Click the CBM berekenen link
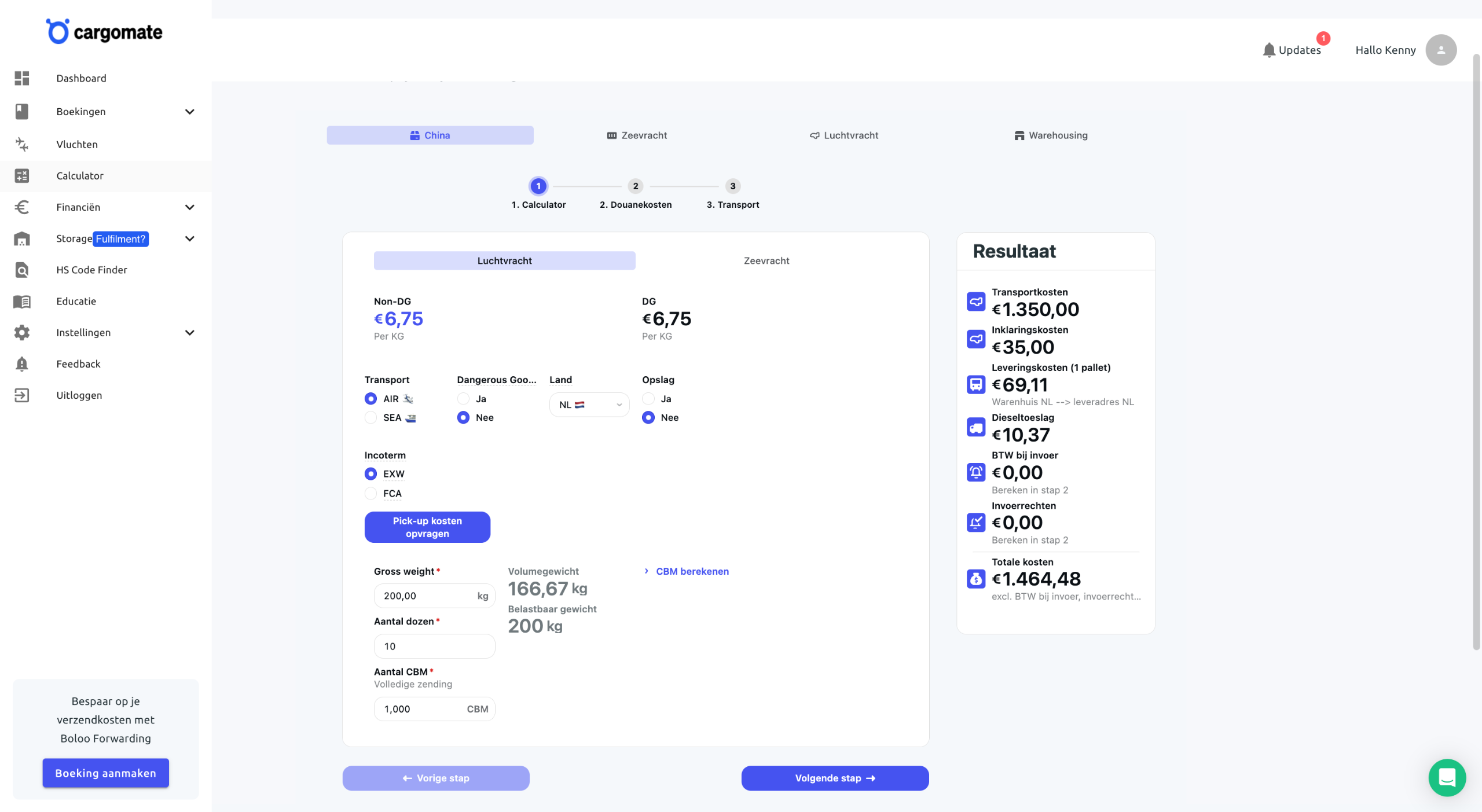Viewport: 1482px width, 812px height. coord(692,571)
